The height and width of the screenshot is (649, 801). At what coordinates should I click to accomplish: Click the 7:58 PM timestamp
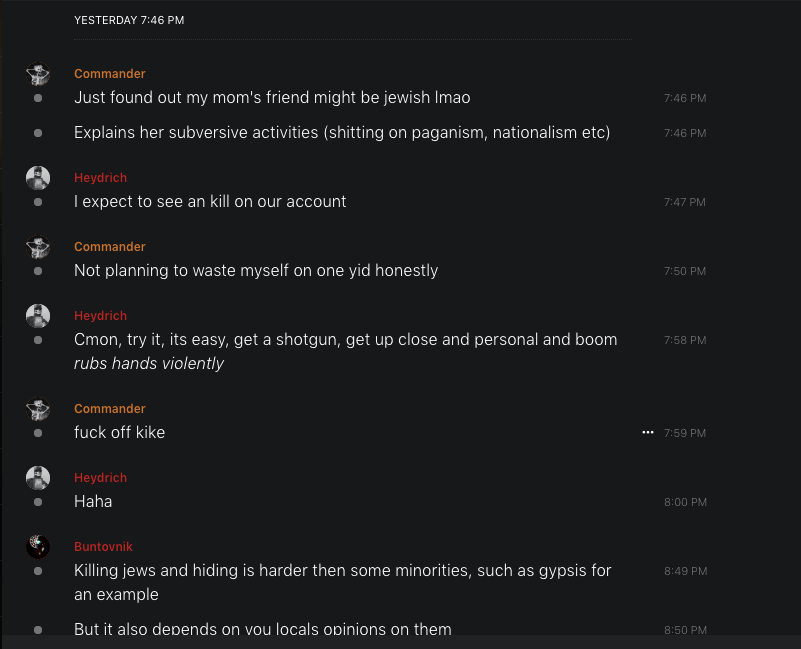[x=685, y=340]
